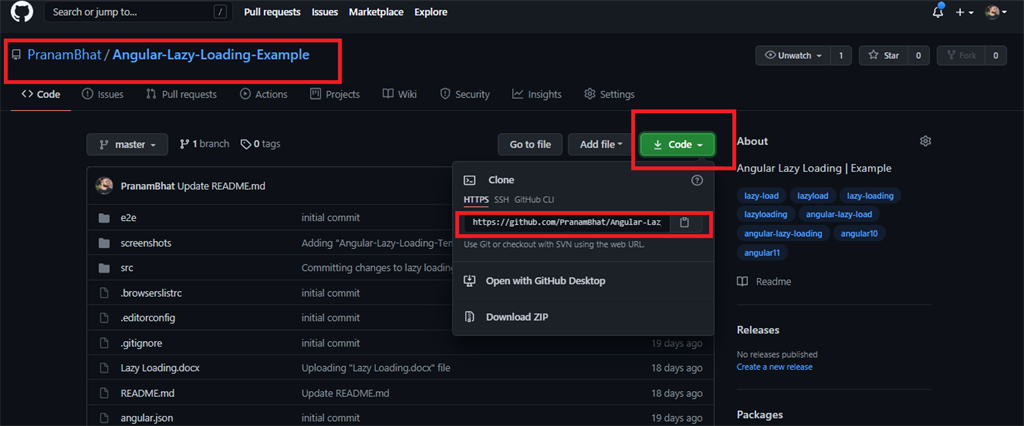Open the e2e folder
The width and height of the screenshot is (1024, 426).
click(127, 218)
